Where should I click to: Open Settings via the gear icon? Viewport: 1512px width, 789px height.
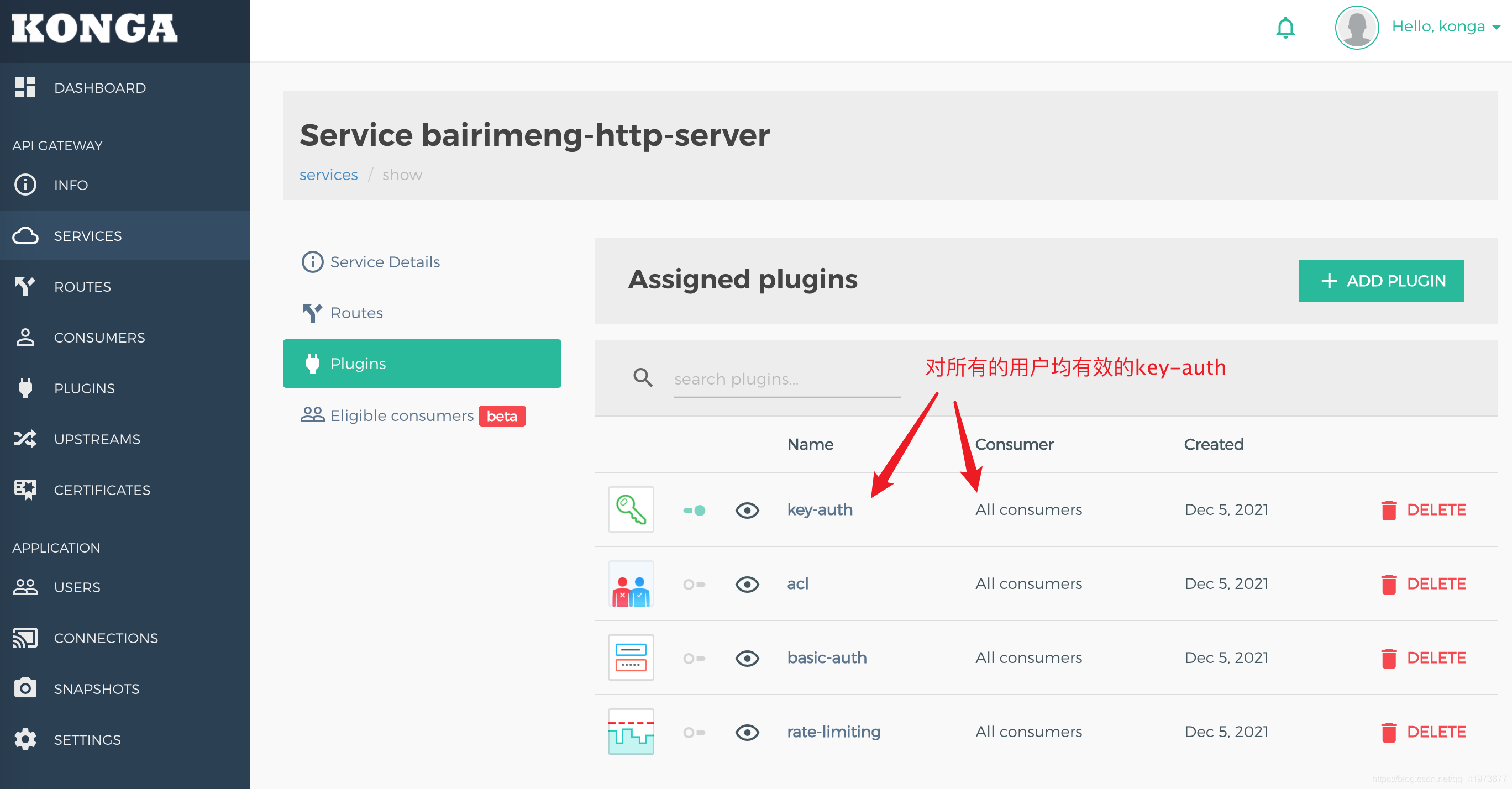(x=25, y=739)
